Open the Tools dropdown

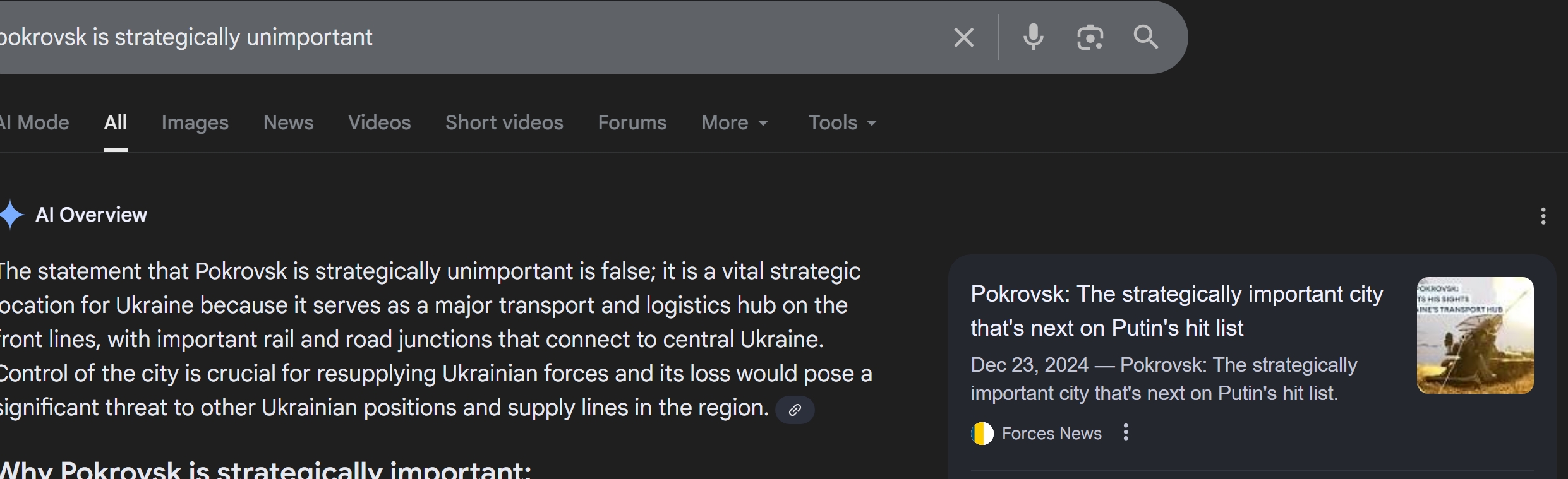[x=843, y=122]
